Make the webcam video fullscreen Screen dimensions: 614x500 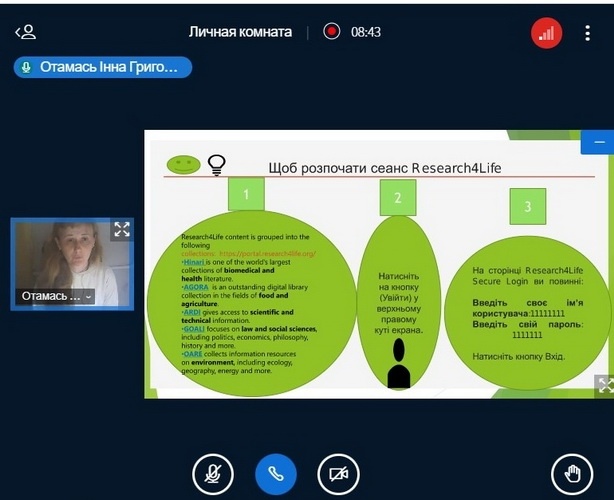tap(121, 230)
